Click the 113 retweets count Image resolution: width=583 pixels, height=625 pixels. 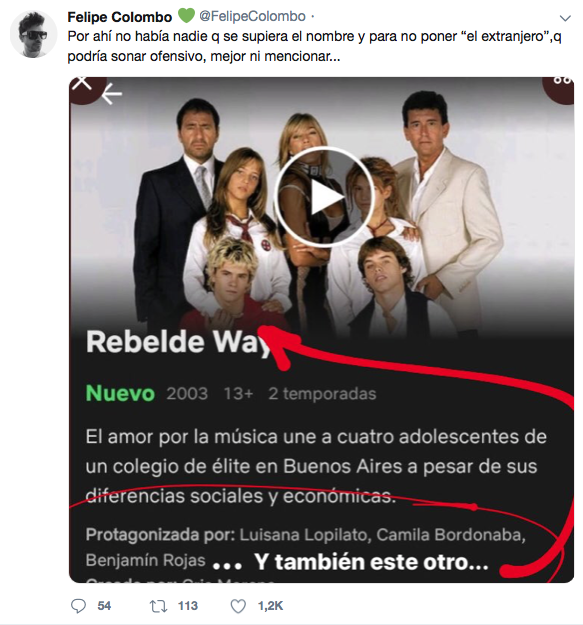(188, 606)
